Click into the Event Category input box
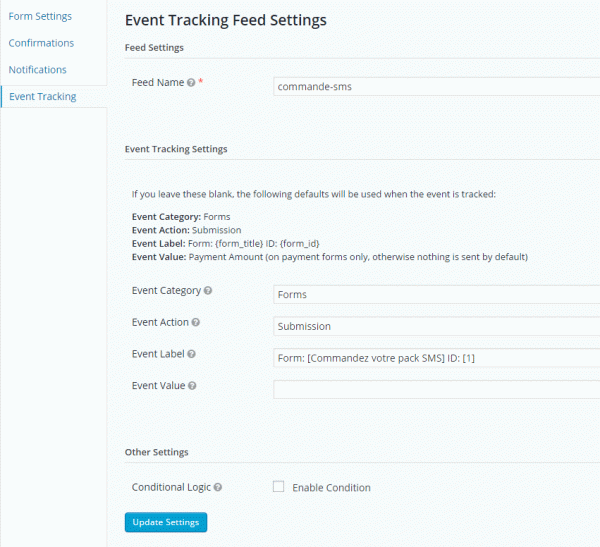Viewport: 600px width, 547px height. [x=436, y=294]
